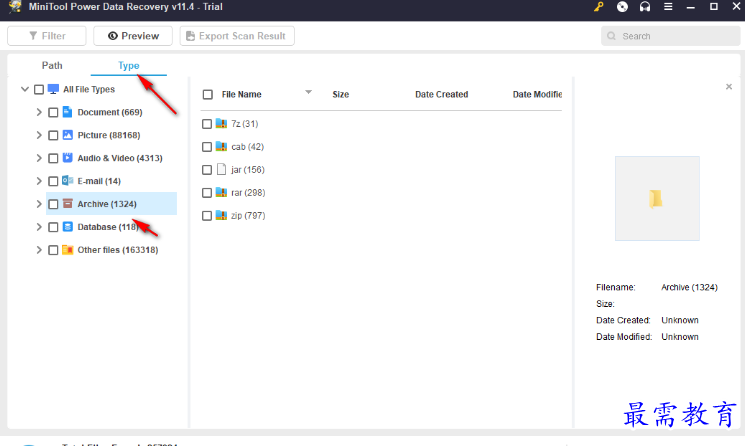Click the 7z folder icon
Screen dimensions: 745x446
tap(221, 123)
